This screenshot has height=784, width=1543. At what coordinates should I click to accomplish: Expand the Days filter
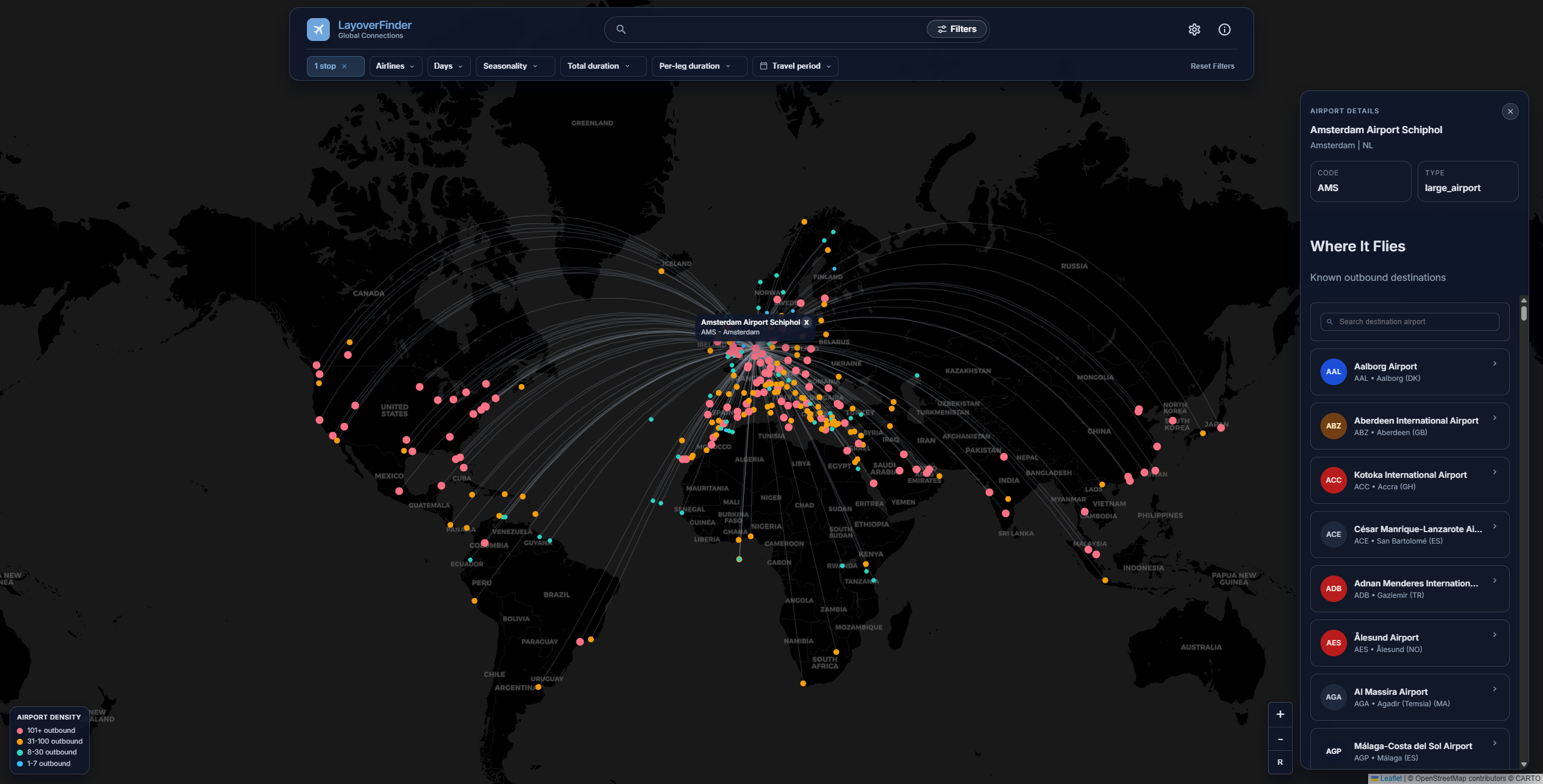point(448,66)
